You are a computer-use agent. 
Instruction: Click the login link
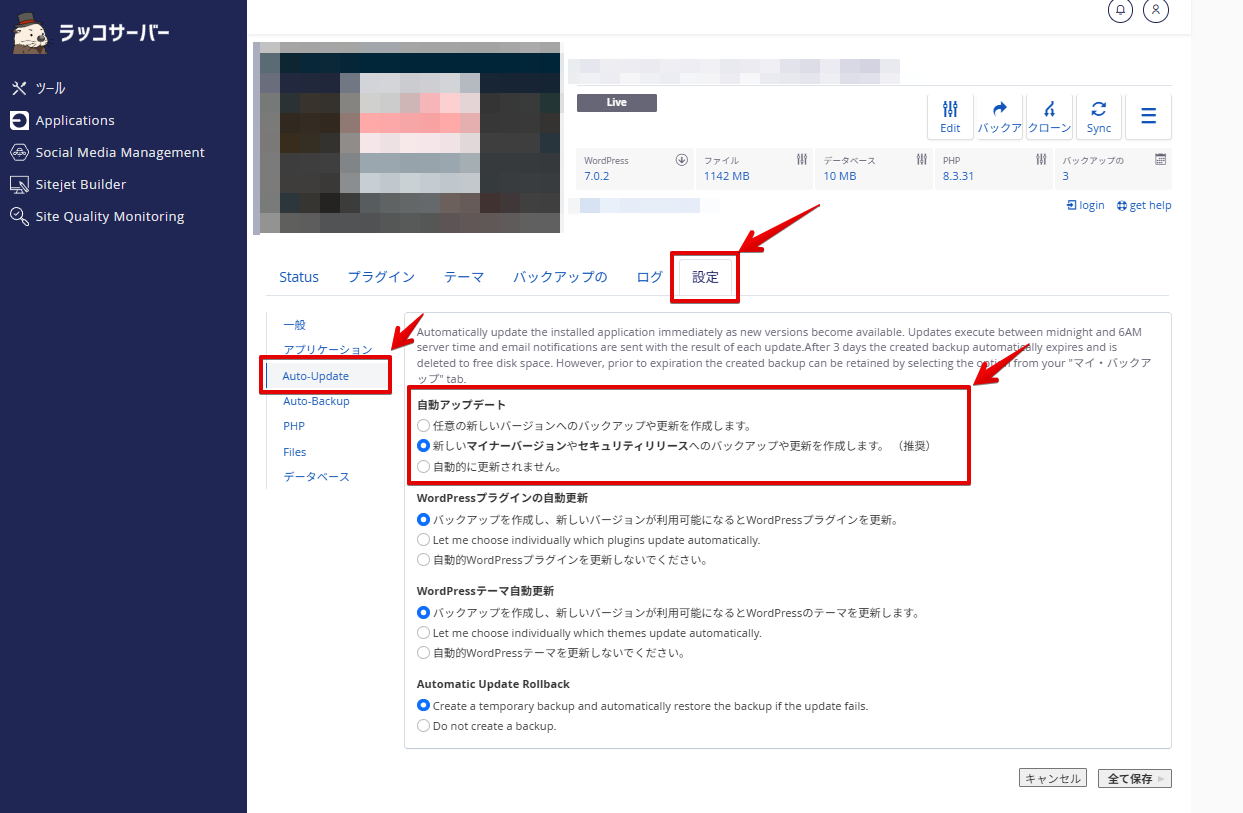(1086, 205)
